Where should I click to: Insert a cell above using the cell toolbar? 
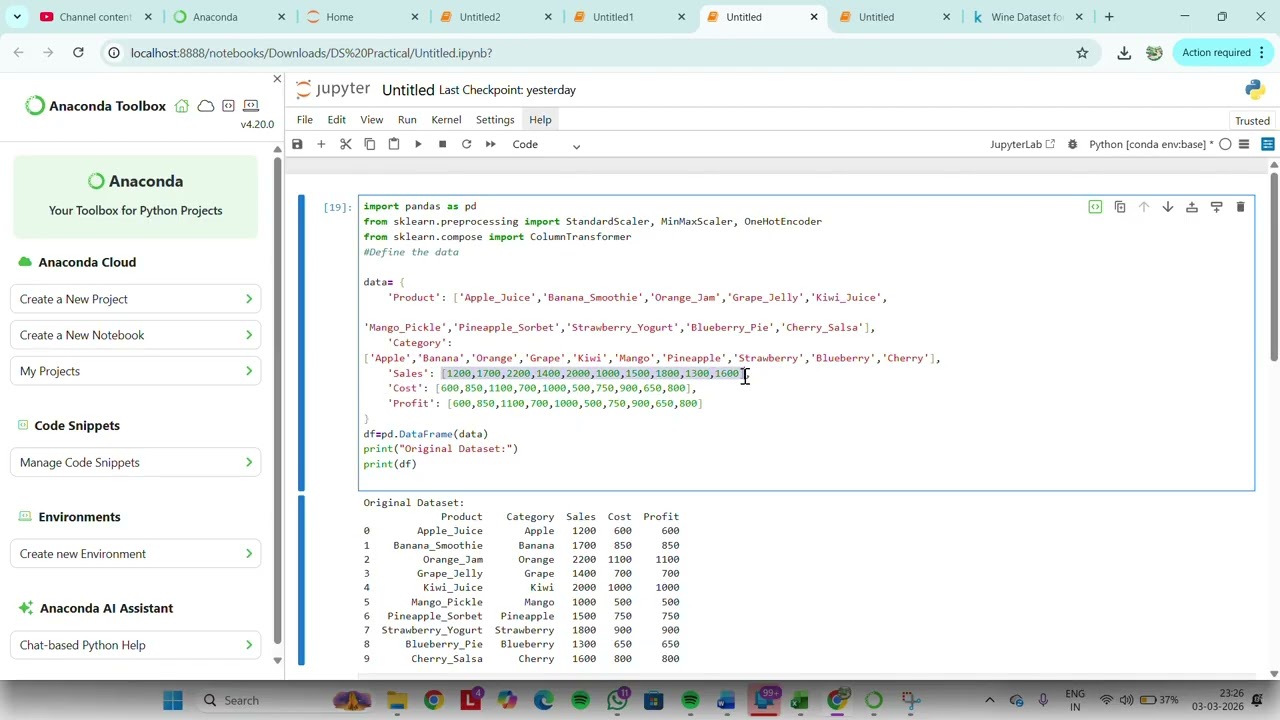[1192, 207]
